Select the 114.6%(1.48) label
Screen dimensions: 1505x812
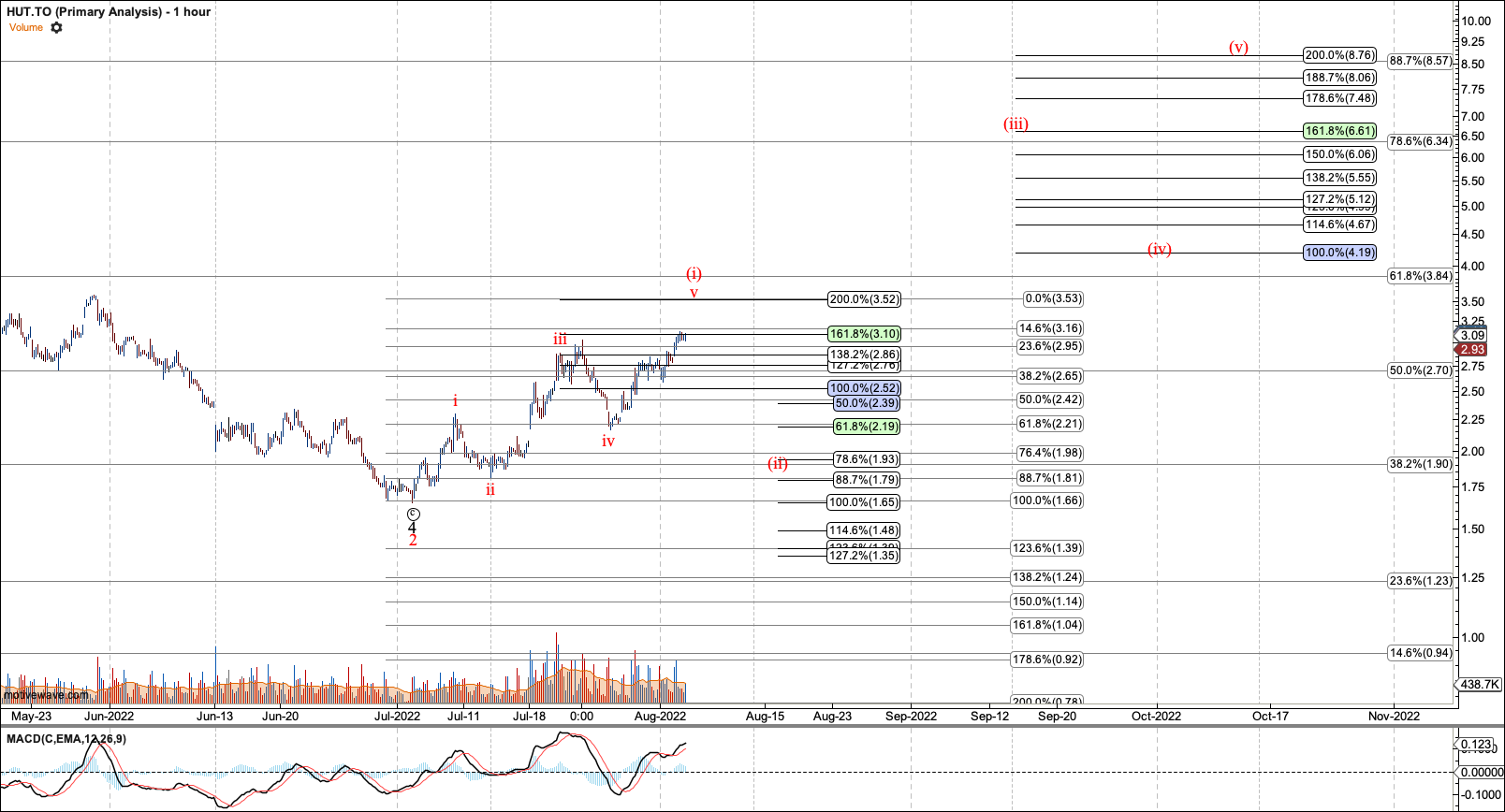coord(864,530)
